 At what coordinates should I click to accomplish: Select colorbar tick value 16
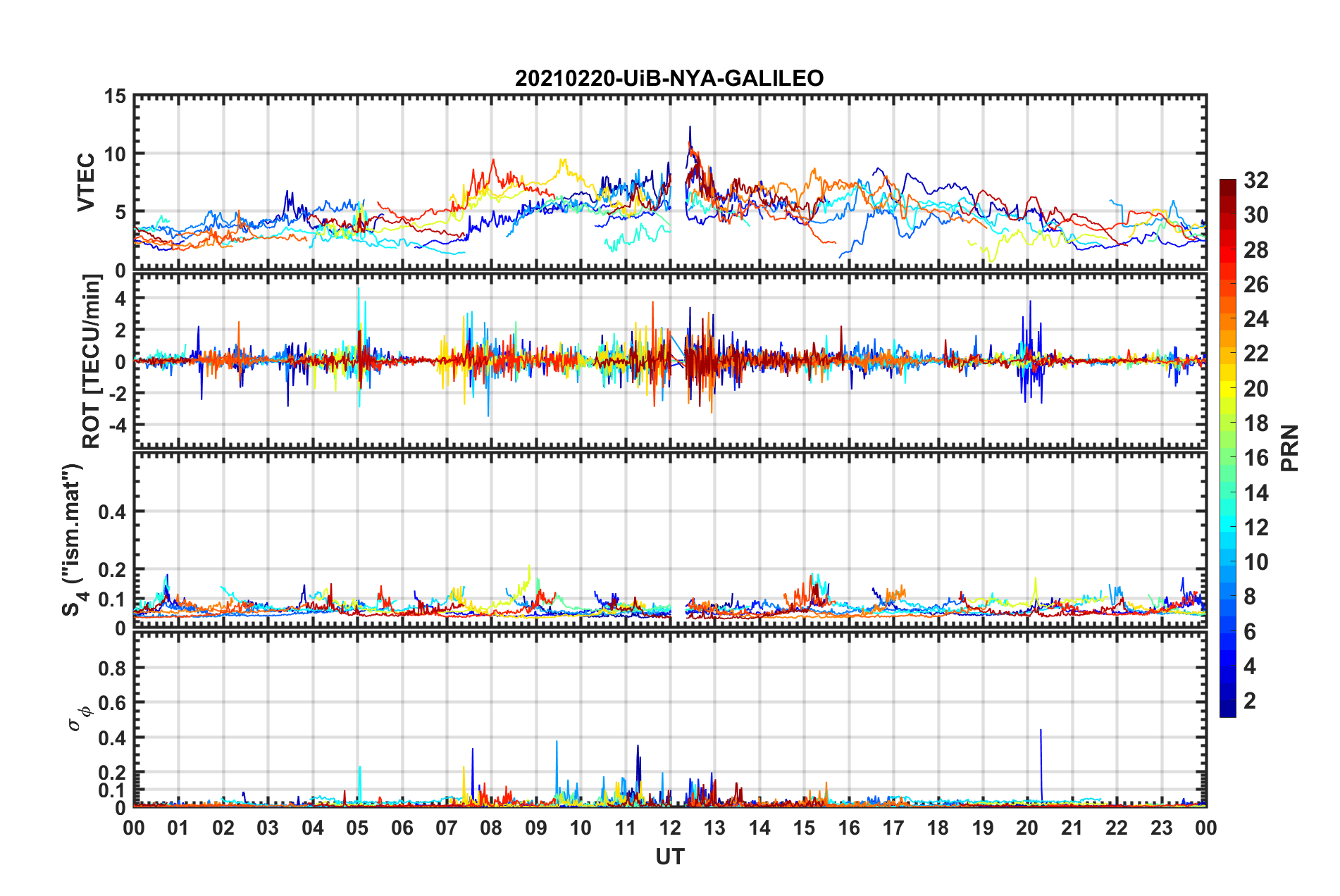coord(1256,458)
